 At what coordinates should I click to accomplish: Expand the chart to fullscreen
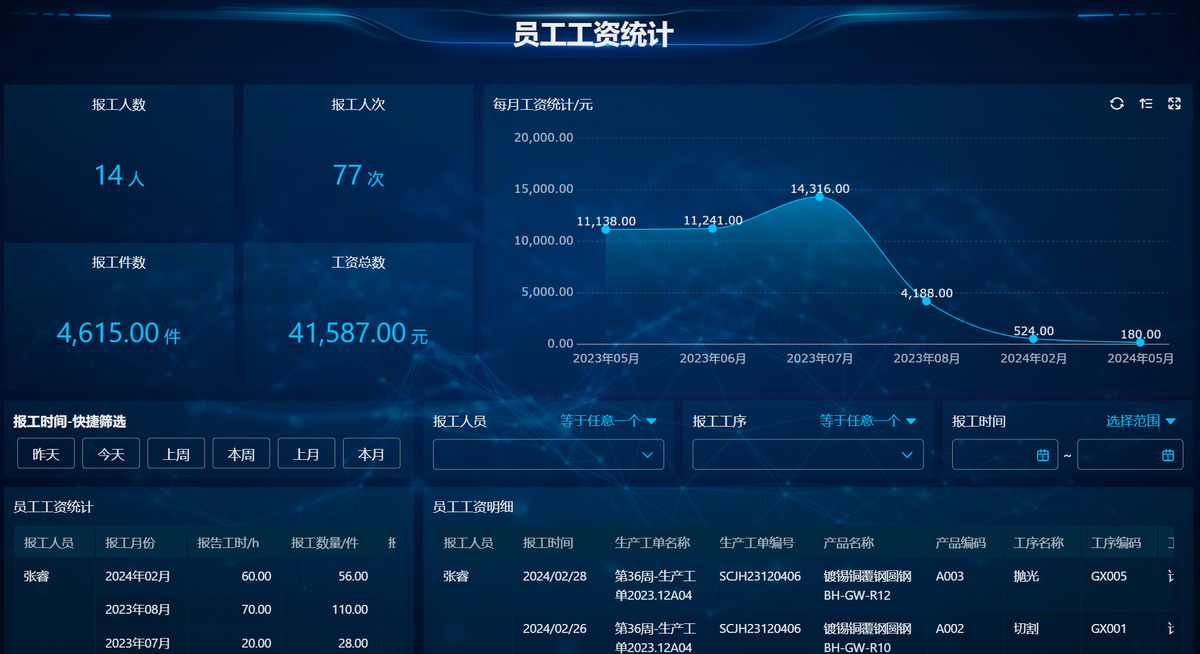(x=1175, y=104)
